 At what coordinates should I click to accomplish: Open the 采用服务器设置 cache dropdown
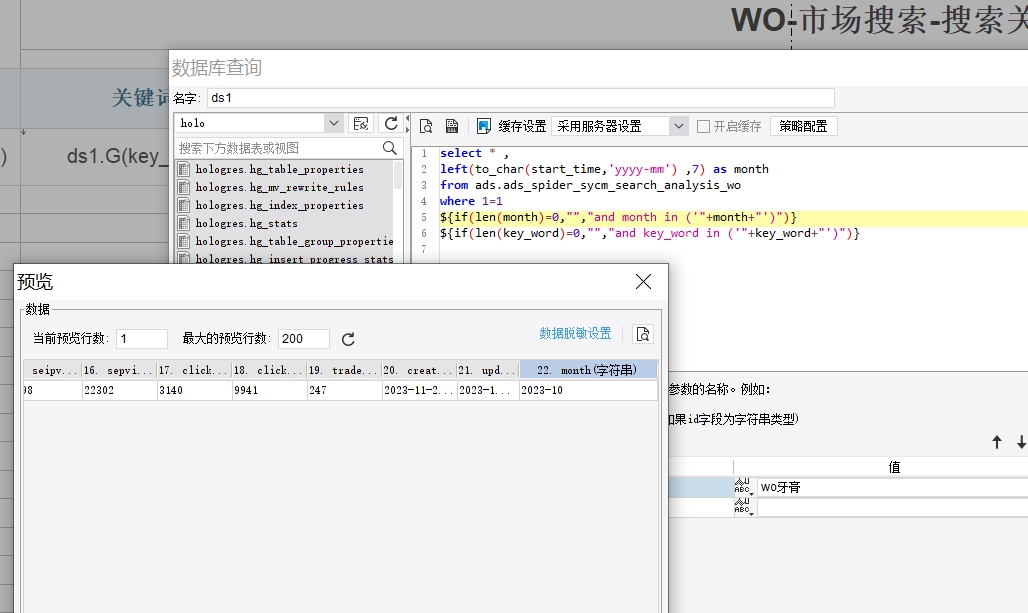click(x=679, y=126)
